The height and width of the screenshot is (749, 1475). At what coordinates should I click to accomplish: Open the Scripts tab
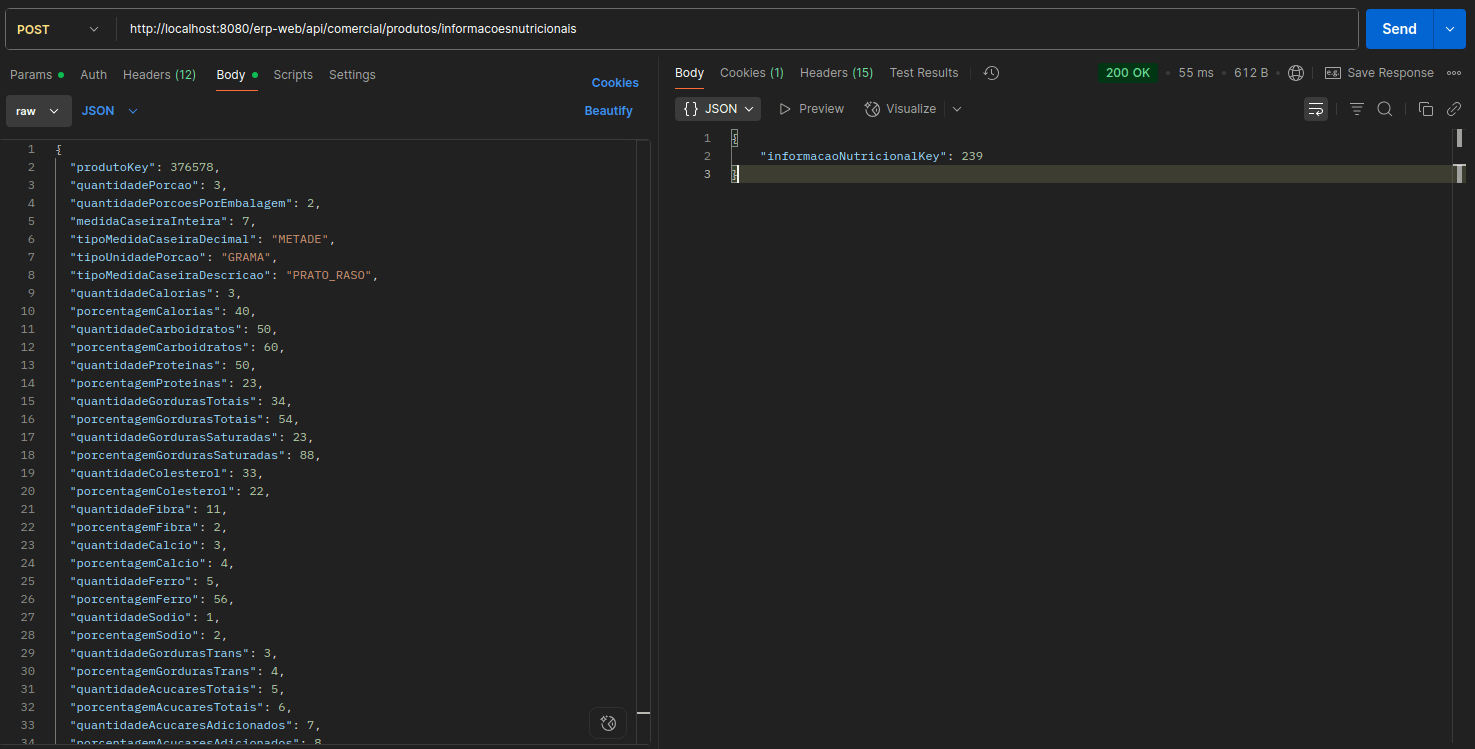tap(293, 75)
